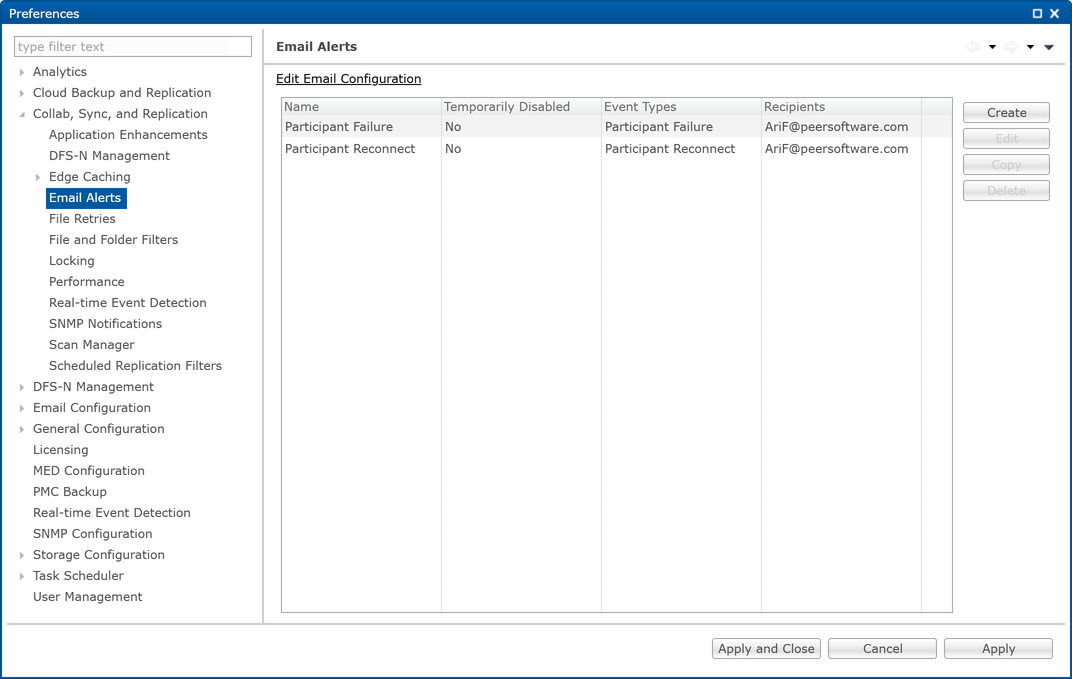Screen dimensions: 1072x679
Task: Select the top-level Real-time Event Detection item
Action: (x=112, y=513)
